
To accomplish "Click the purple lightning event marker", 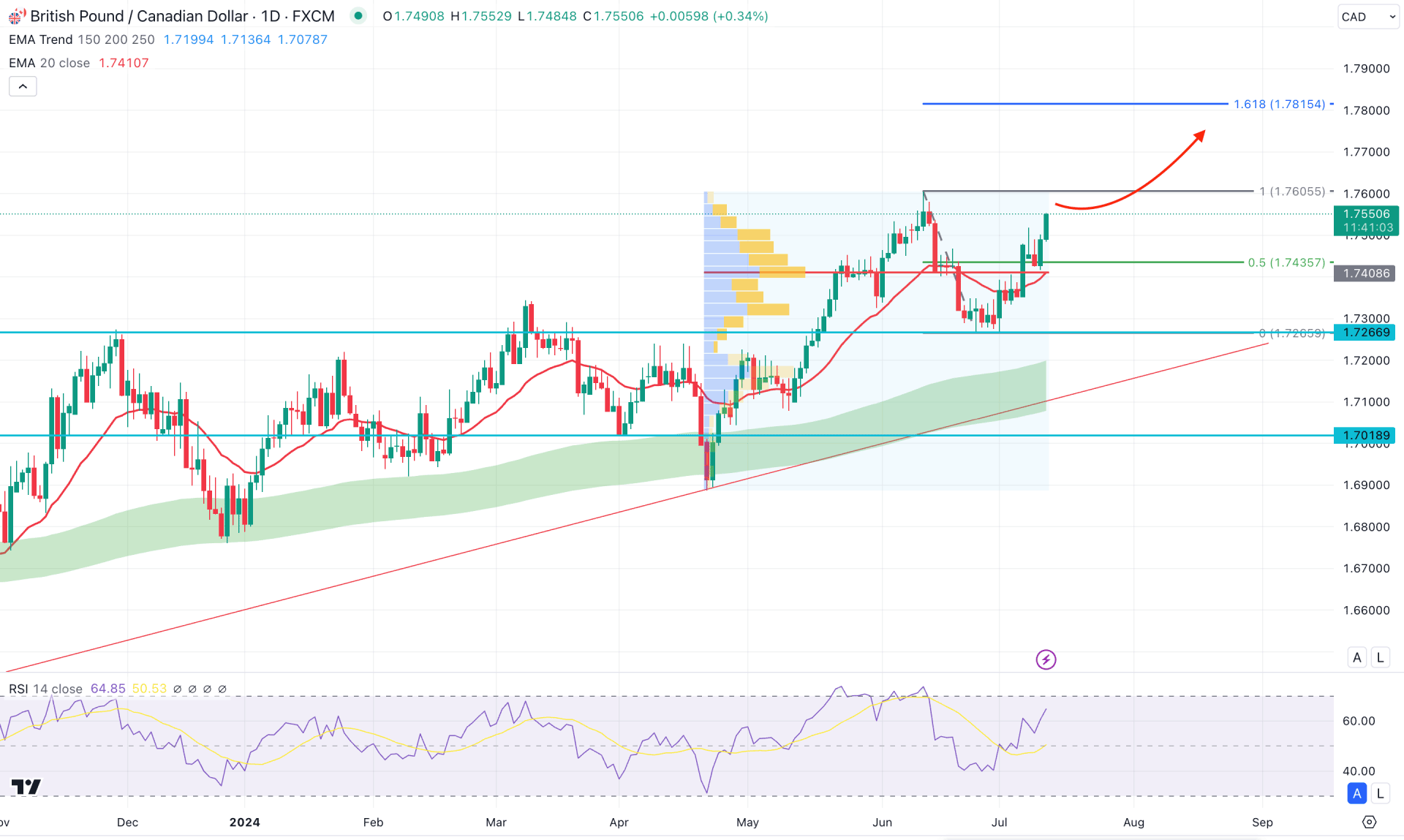I will tap(1046, 659).
